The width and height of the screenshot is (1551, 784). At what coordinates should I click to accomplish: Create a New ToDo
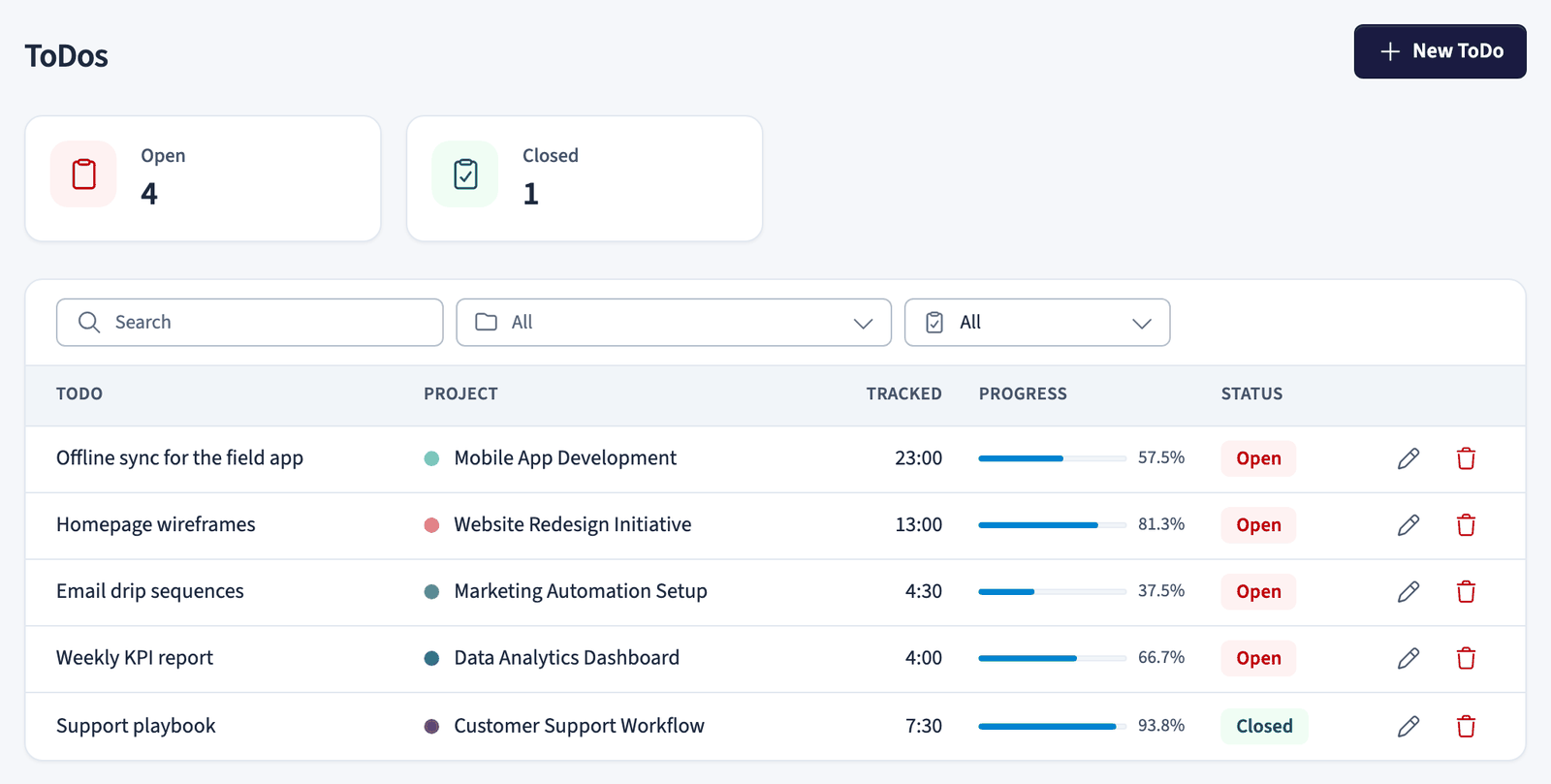click(1440, 51)
